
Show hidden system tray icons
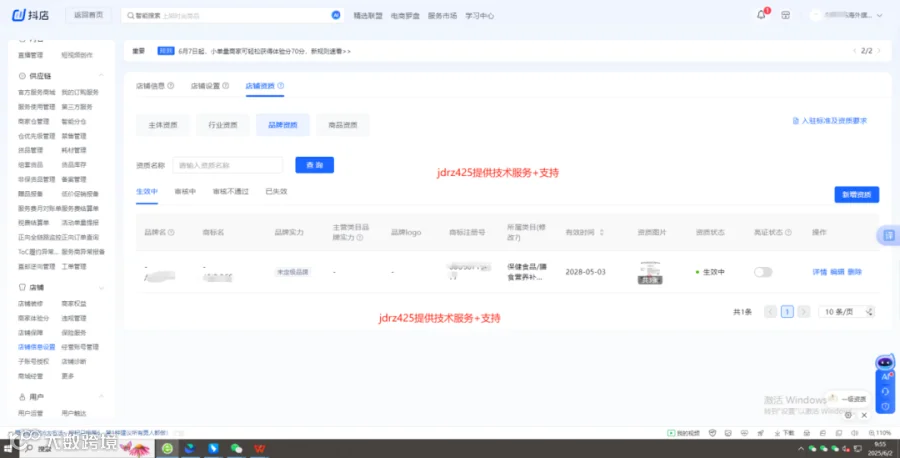click(801, 448)
